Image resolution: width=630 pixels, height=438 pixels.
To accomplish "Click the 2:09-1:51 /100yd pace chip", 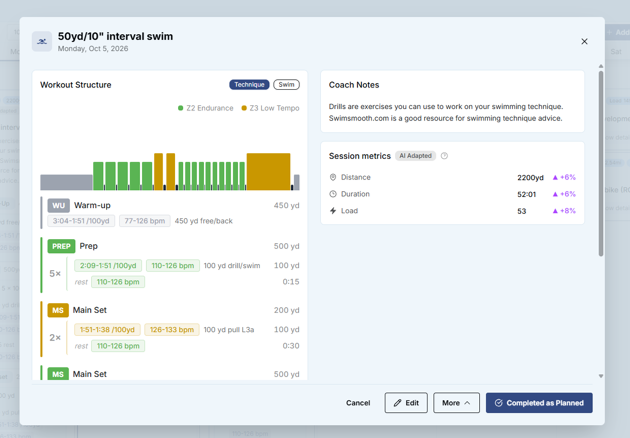I will coord(108,266).
